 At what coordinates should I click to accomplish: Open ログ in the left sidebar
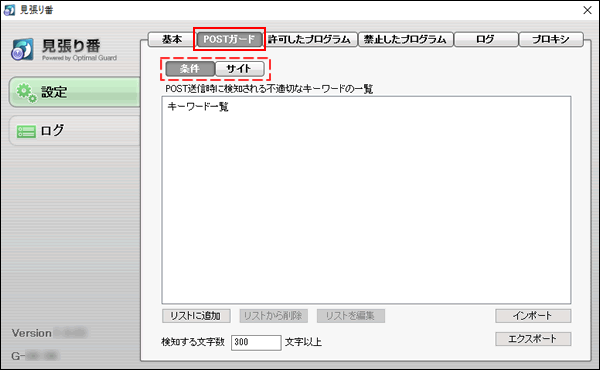75,130
